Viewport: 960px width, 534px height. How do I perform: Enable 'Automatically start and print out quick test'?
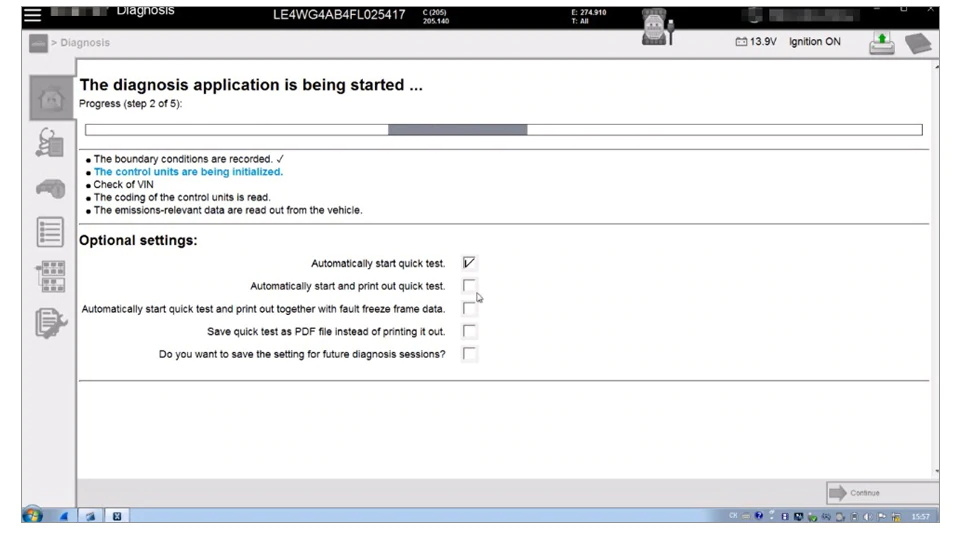click(470, 286)
